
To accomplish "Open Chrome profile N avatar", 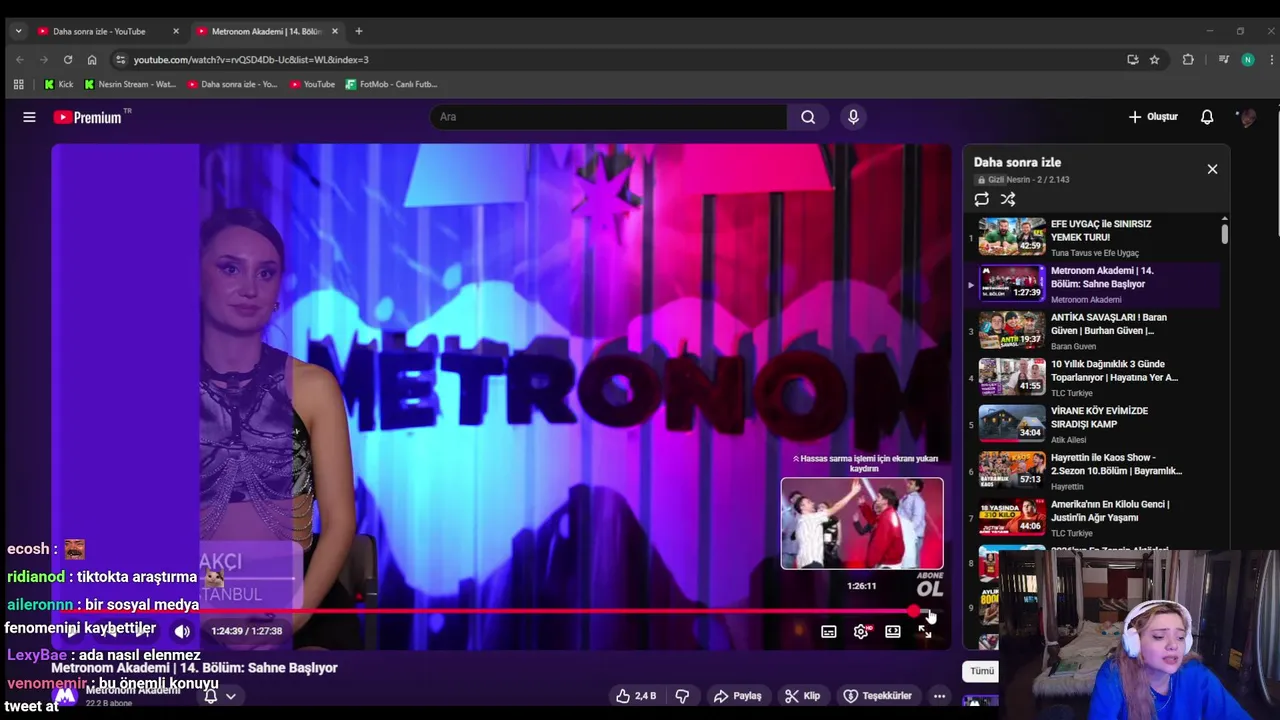I will click(x=1247, y=60).
